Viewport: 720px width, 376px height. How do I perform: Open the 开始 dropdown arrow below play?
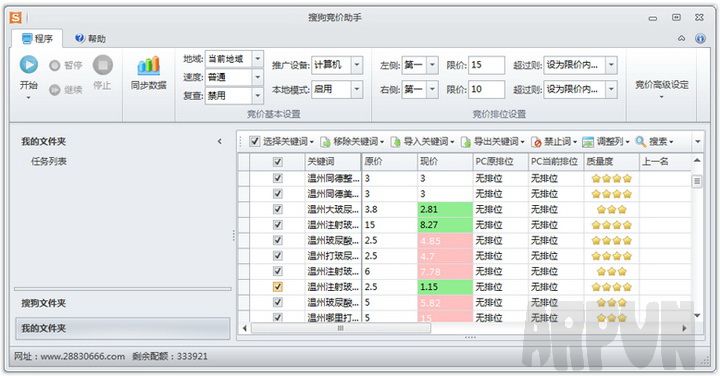[x=28, y=98]
